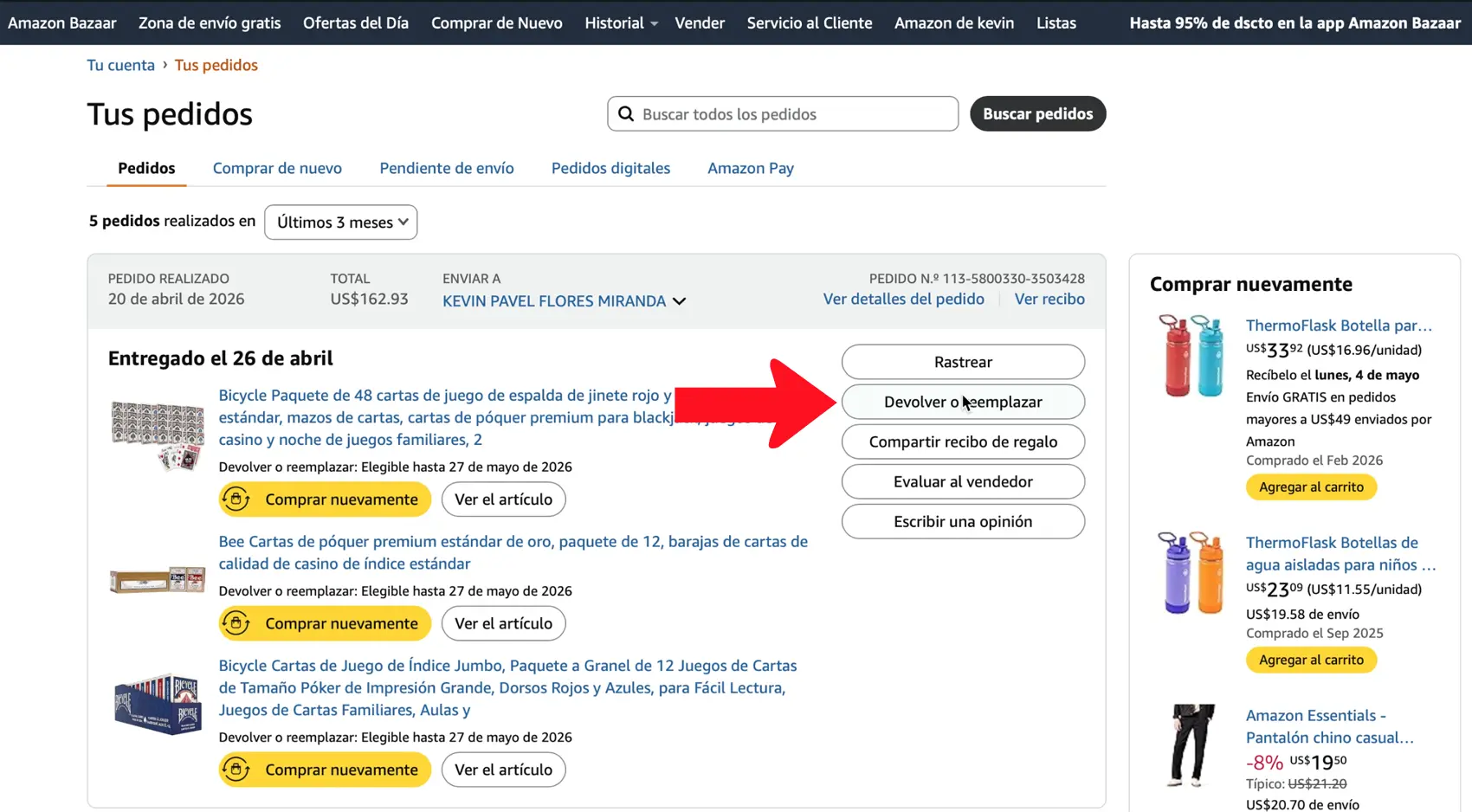The height and width of the screenshot is (812, 1472).
Task: Click the Rastrear button
Action: [x=963, y=362]
